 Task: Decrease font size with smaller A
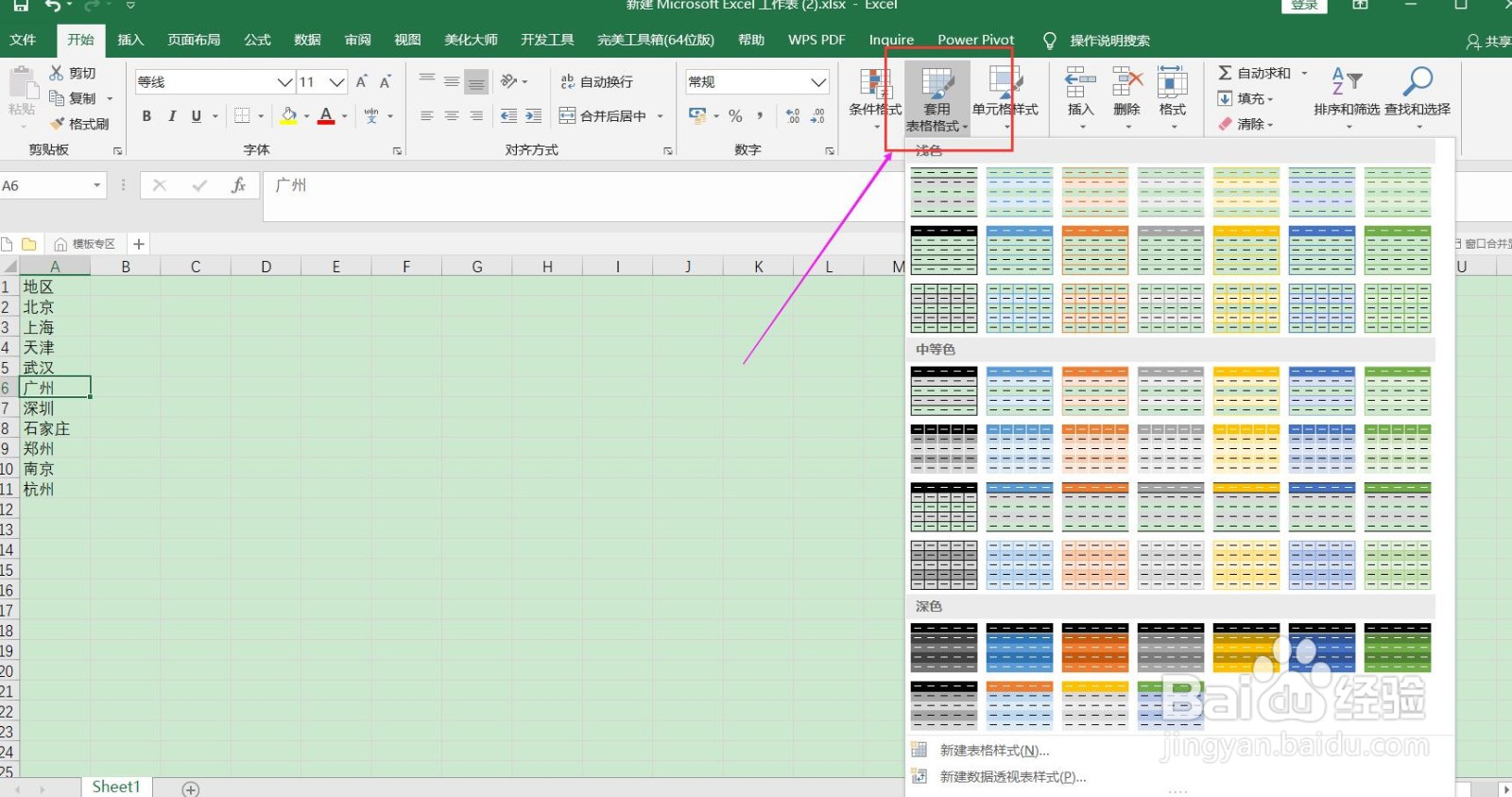click(x=386, y=82)
